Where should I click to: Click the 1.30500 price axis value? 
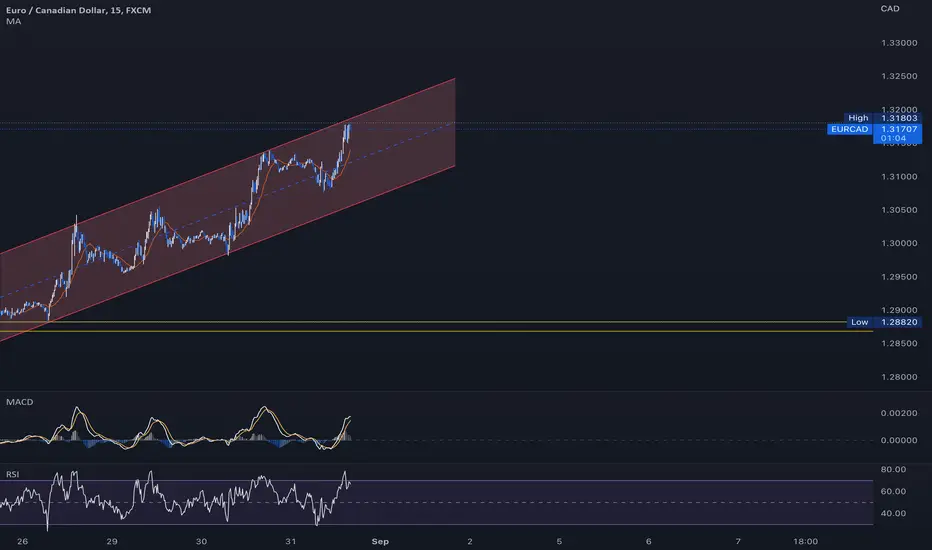899,210
